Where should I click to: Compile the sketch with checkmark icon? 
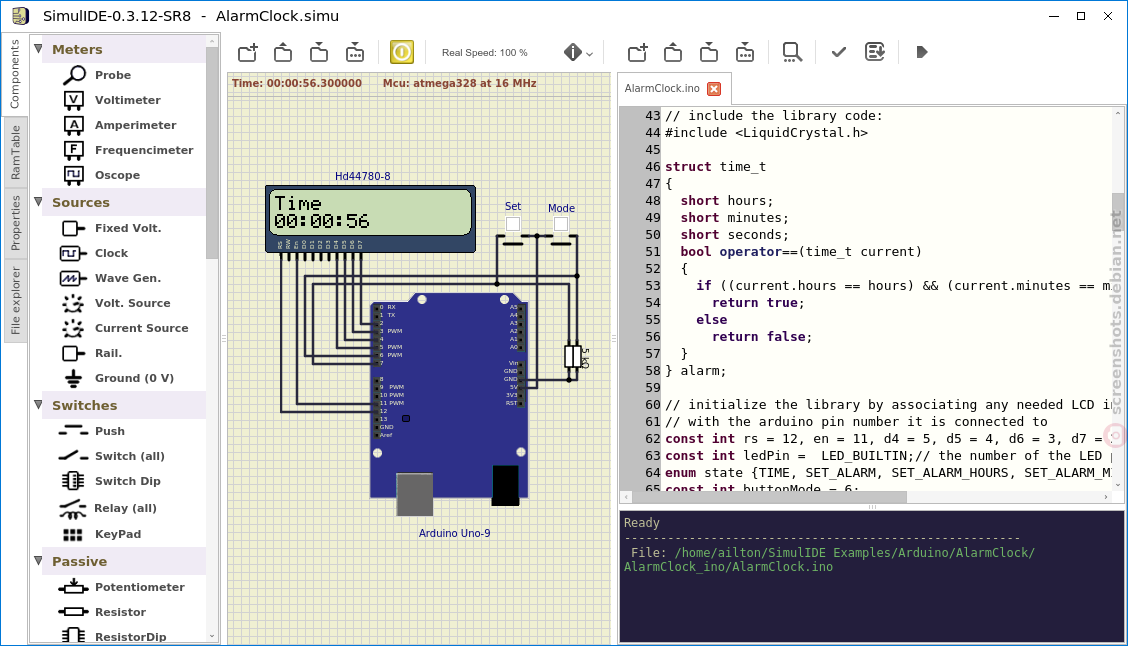tap(839, 53)
